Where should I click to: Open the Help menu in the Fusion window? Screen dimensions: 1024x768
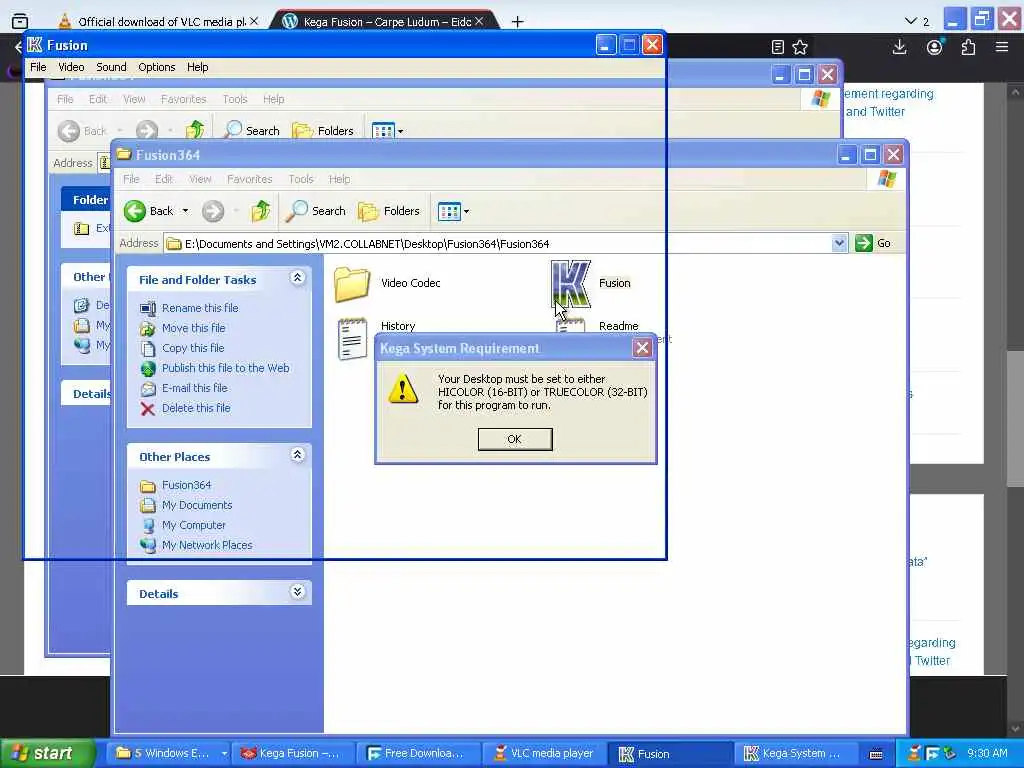pyautogui.click(x=197, y=67)
